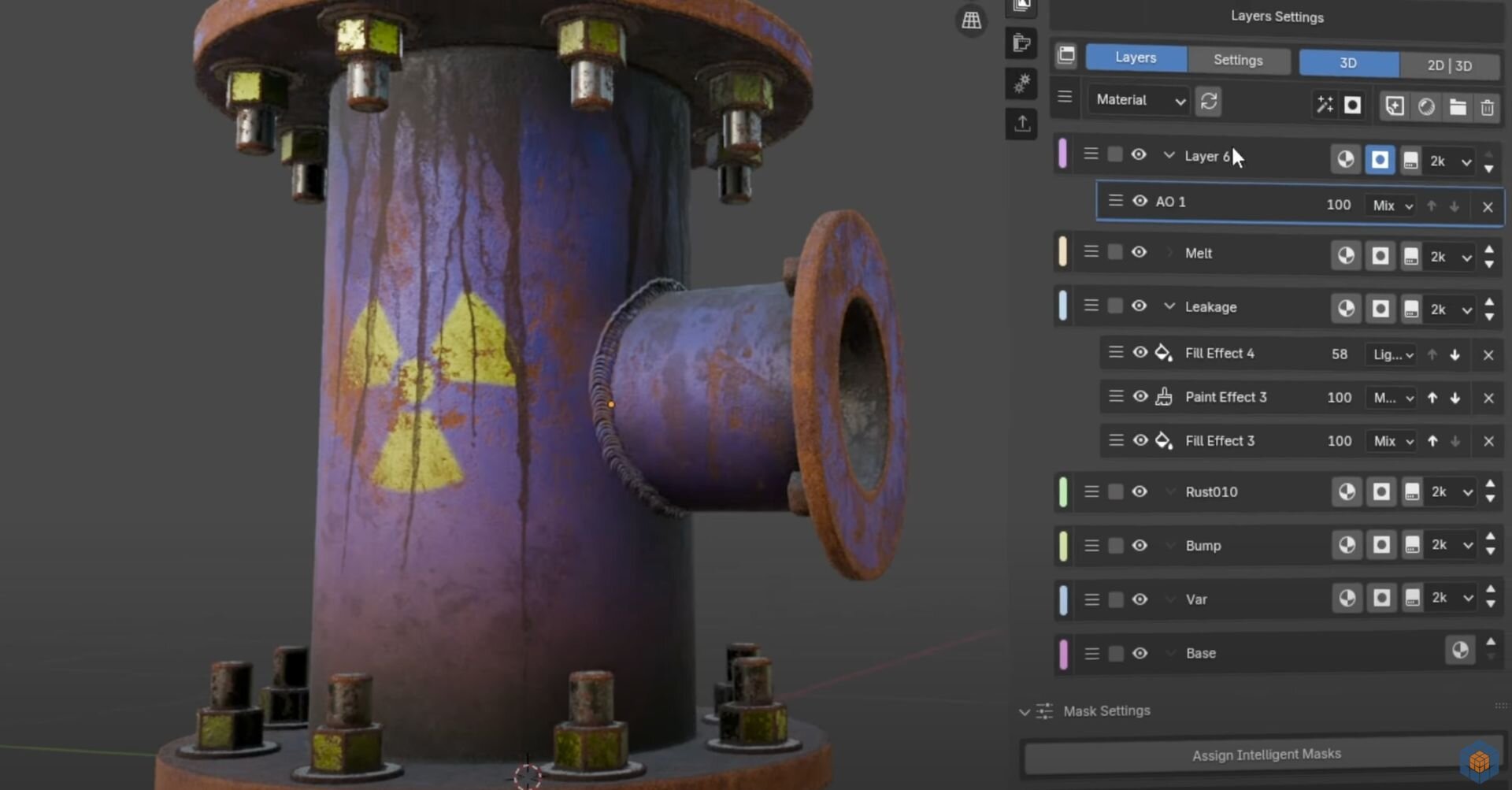Remove the AO 1 effect with X
1512x790 pixels.
point(1488,207)
